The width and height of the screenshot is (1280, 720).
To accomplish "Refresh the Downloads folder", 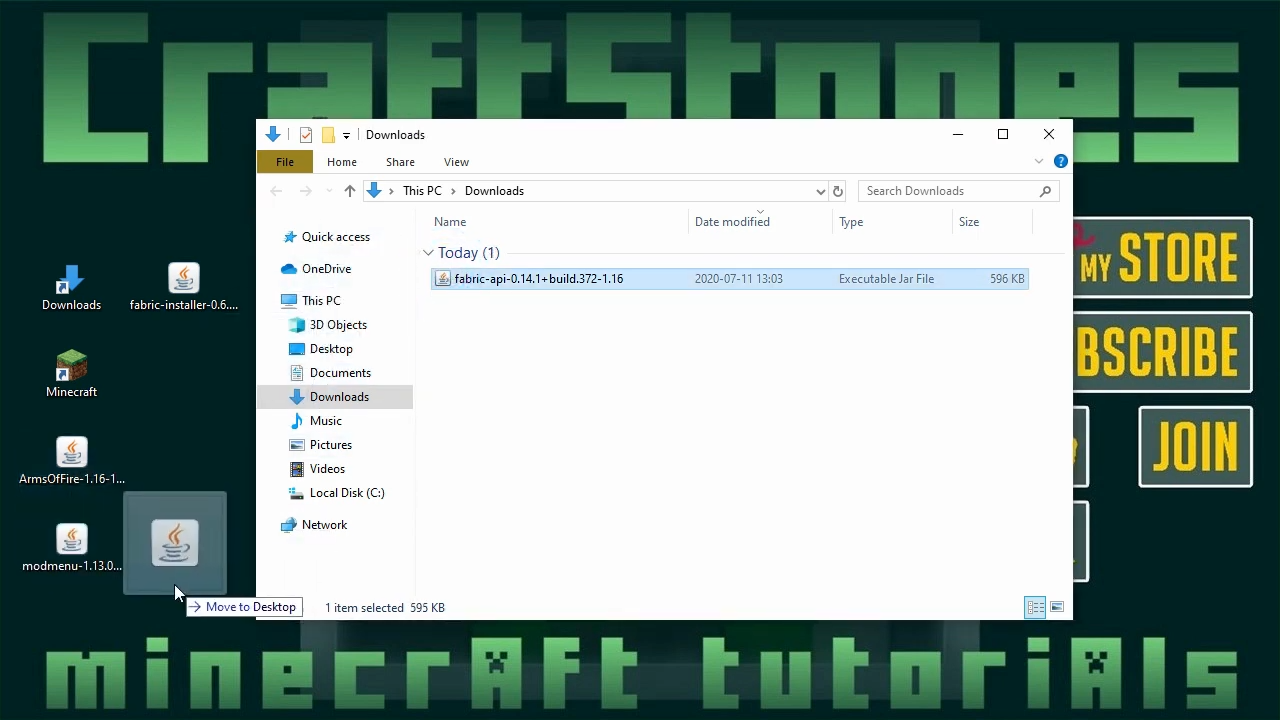I will coord(838,191).
